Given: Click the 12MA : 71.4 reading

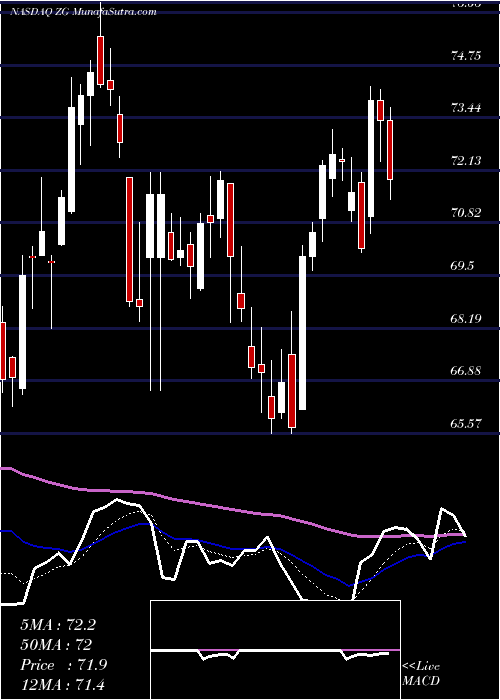Looking at the screenshot, I should click(x=62, y=684).
